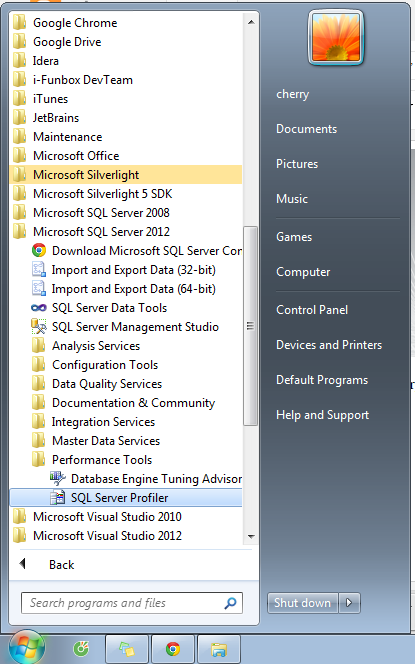Click the Shut down button
This screenshot has width=415, height=664.
[302, 603]
